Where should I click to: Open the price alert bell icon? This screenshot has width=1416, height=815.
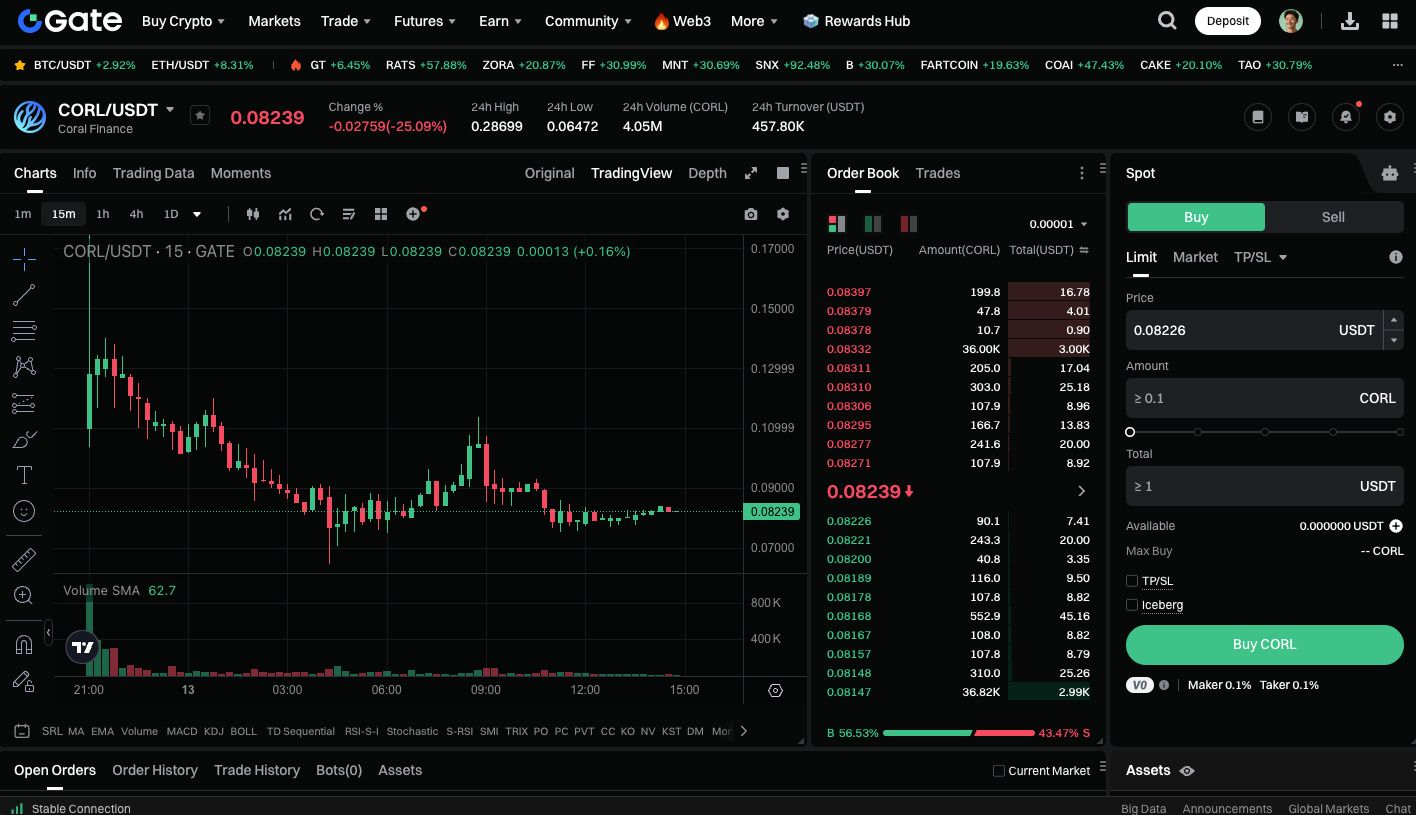(x=1346, y=117)
